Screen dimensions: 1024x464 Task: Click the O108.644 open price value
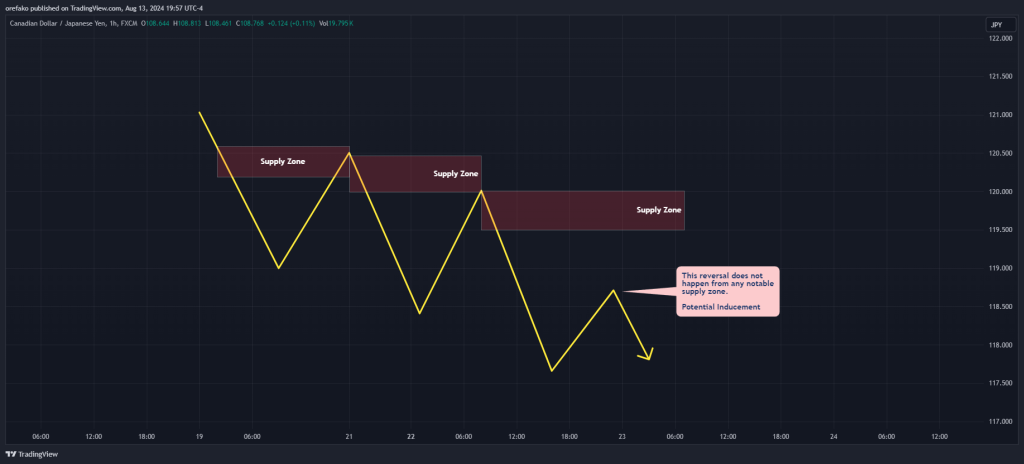155,24
